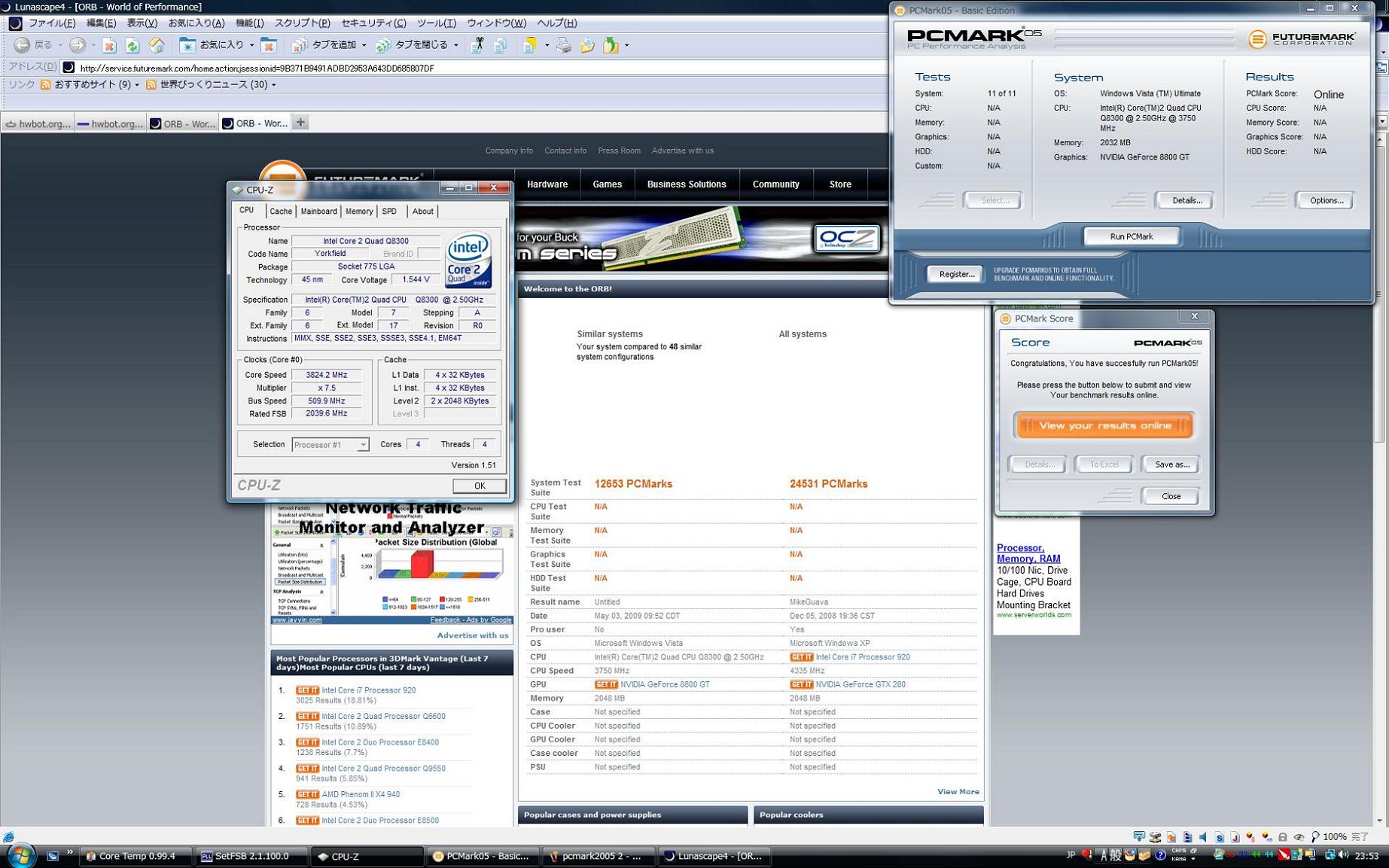
Task: Open SetFSB 2.1.100.0 taskbar item
Action: tap(251, 856)
